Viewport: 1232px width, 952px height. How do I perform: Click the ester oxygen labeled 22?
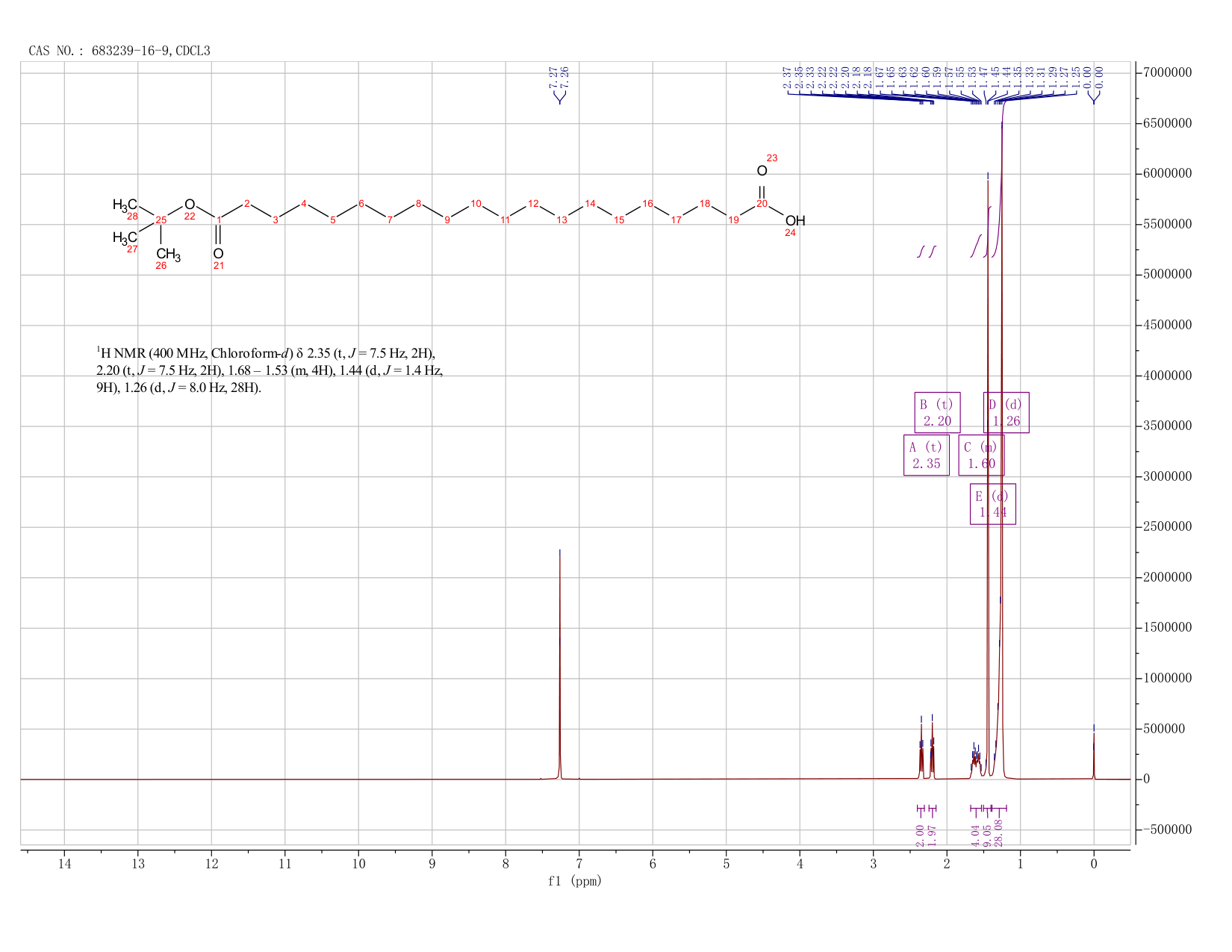tap(190, 204)
